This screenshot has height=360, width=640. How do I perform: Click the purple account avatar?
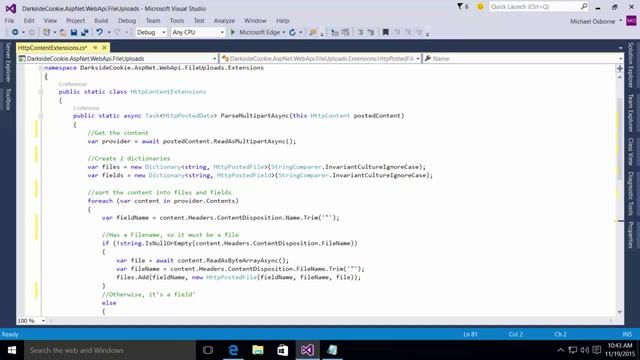click(x=631, y=21)
